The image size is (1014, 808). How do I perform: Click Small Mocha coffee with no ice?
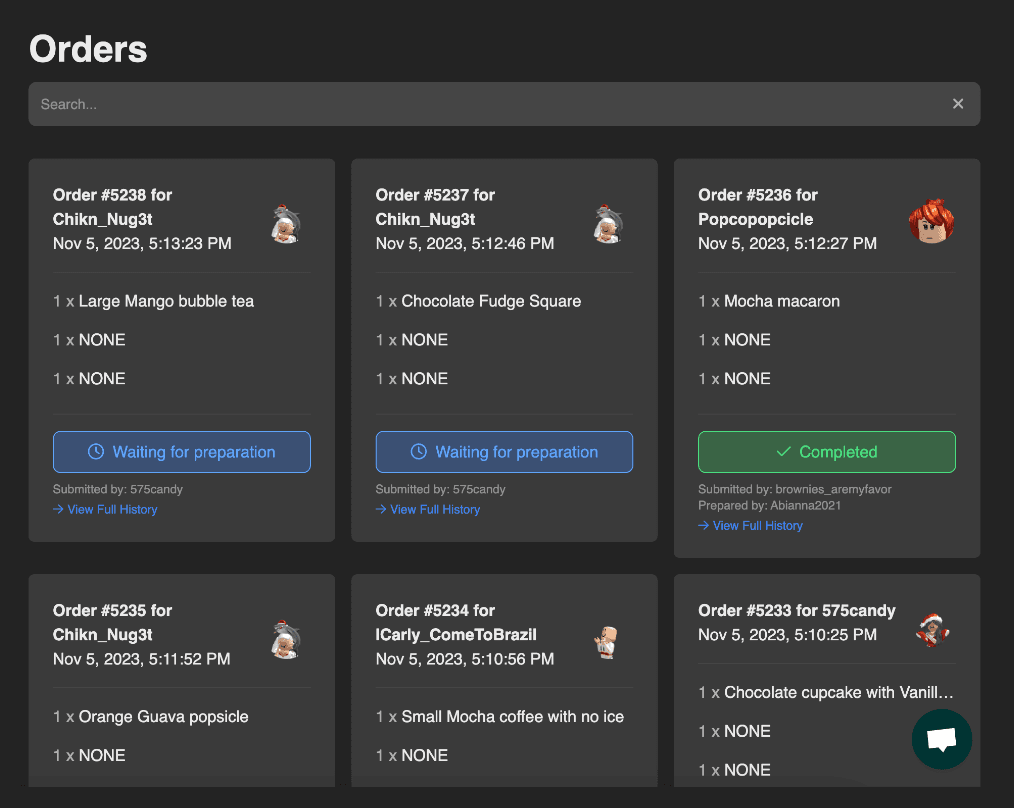pos(512,717)
